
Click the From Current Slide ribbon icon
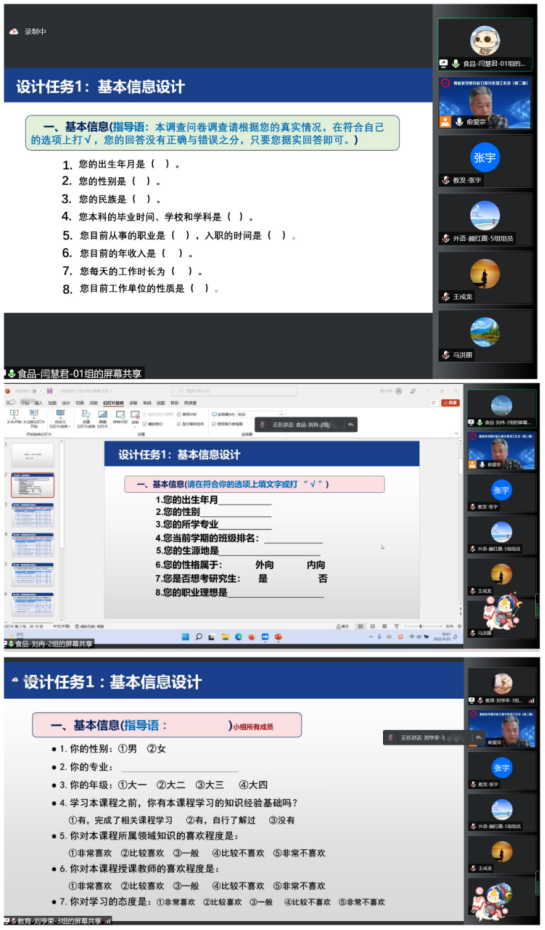pos(34,417)
